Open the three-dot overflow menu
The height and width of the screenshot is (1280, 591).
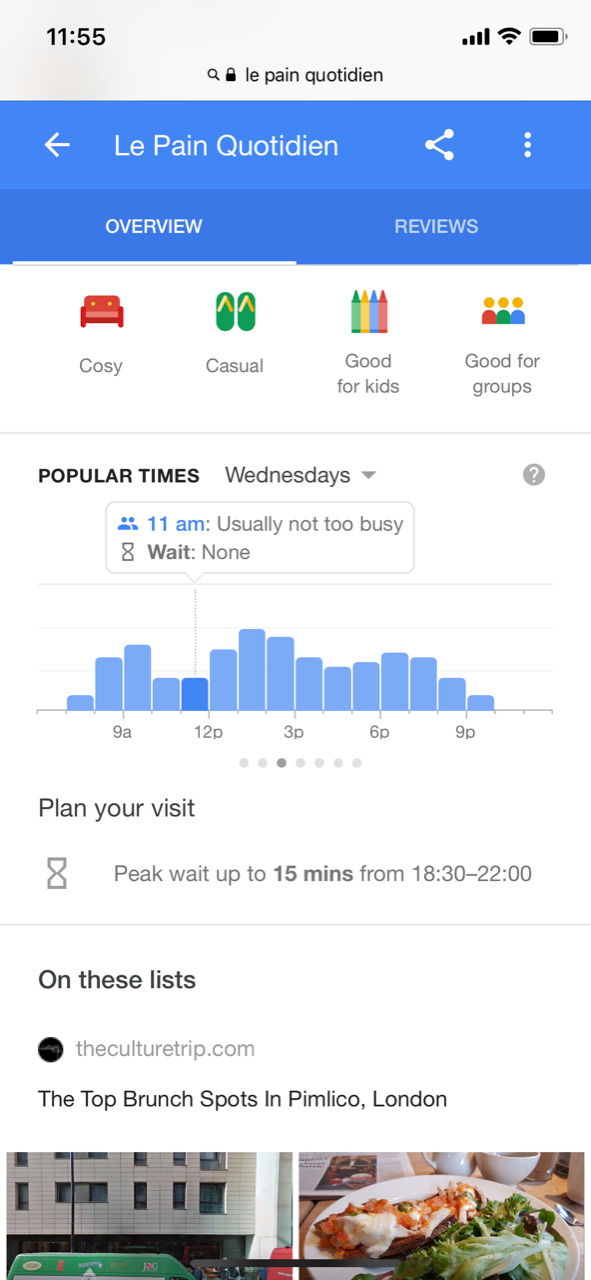[x=527, y=146]
